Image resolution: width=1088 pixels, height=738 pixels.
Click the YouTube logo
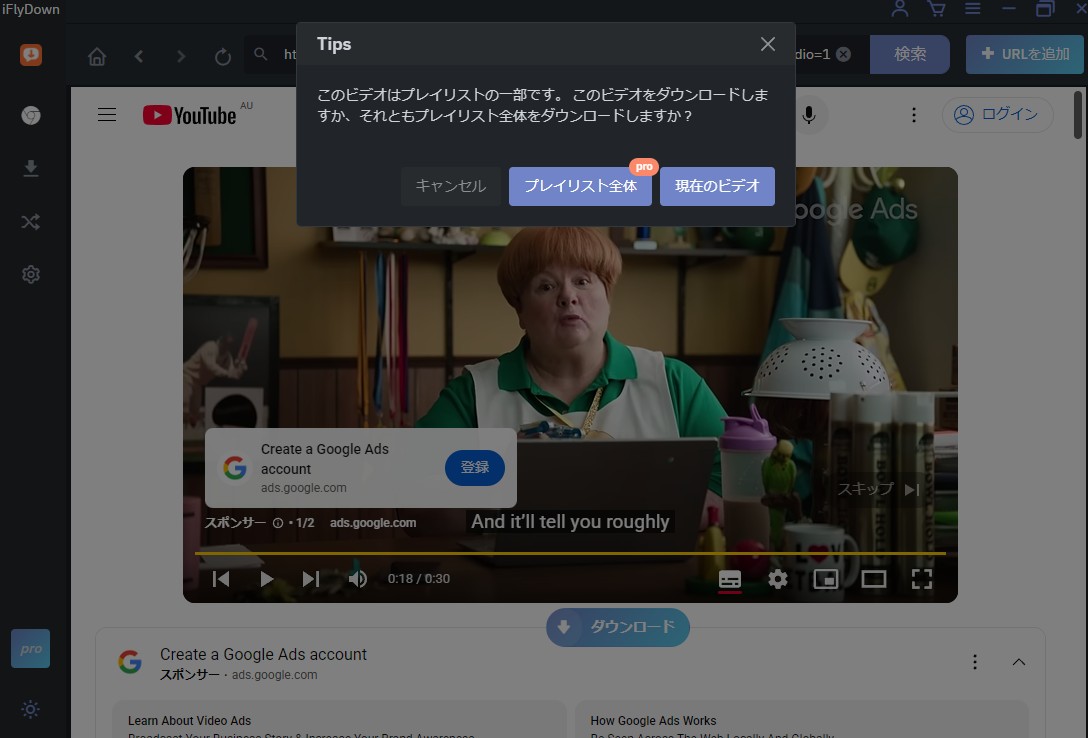[x=189, y=115]
